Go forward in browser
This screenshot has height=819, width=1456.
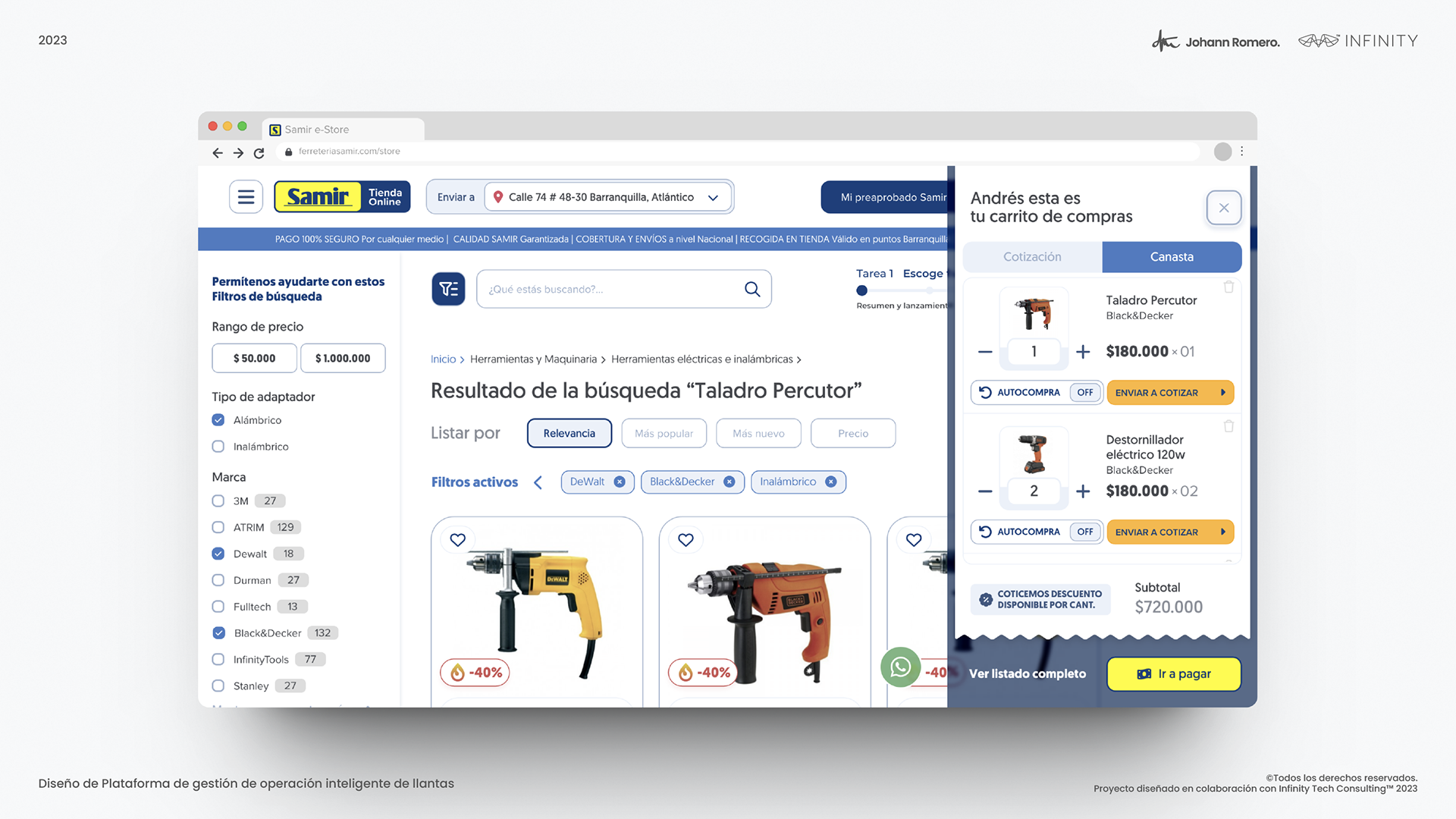pos(238,152)
